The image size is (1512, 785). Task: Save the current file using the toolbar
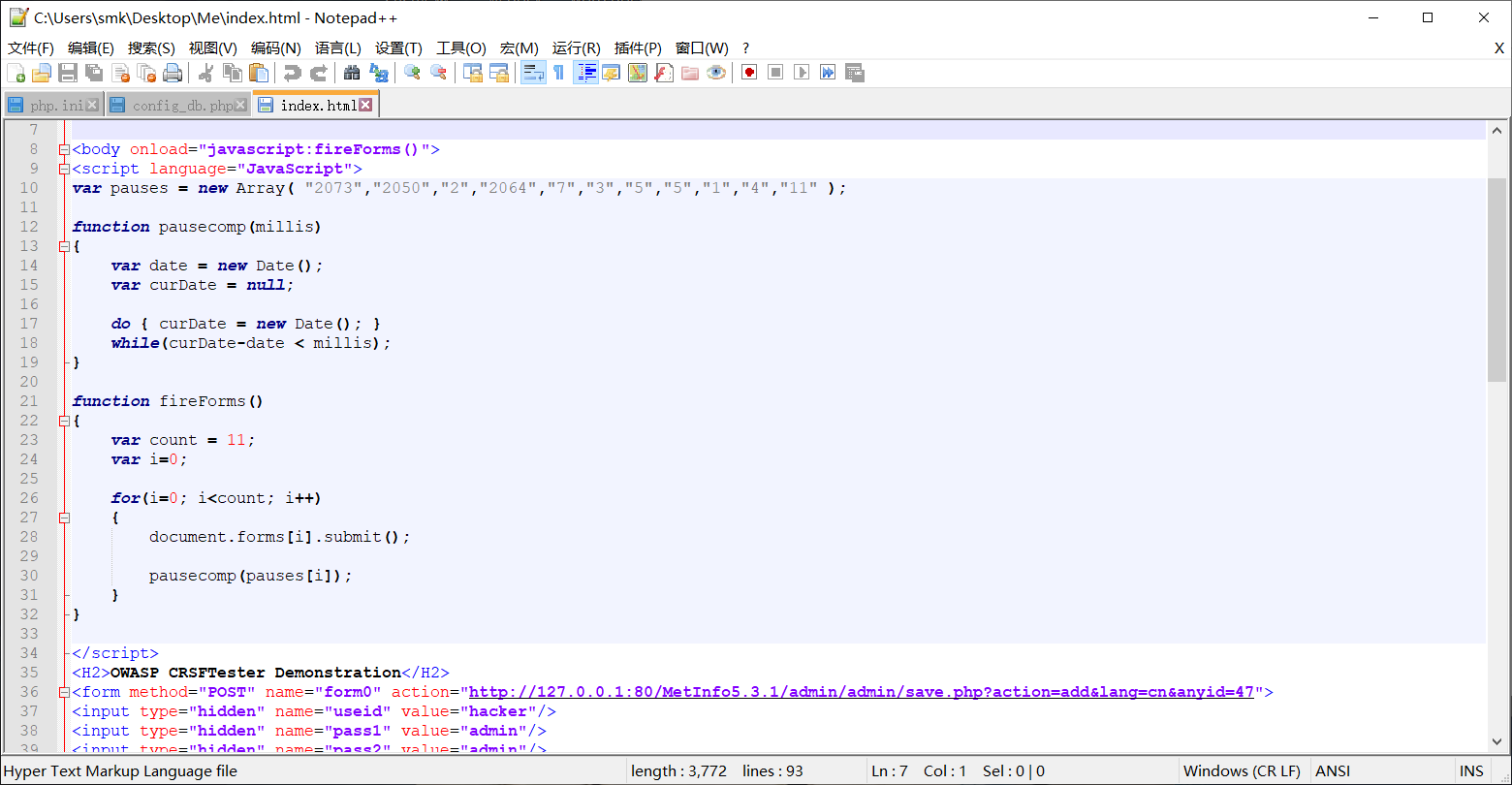(68, 73)
